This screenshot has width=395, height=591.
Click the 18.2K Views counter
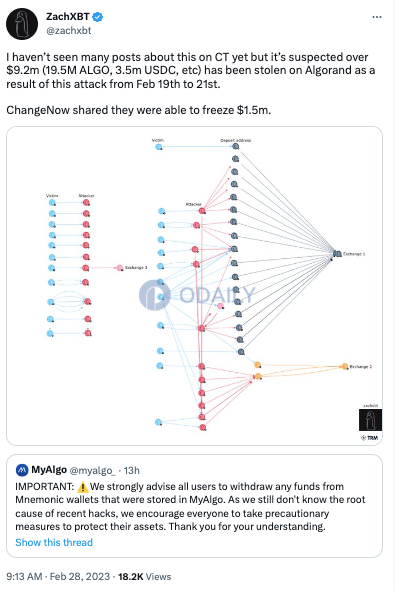pyautogui.click(x=145, y=577)
